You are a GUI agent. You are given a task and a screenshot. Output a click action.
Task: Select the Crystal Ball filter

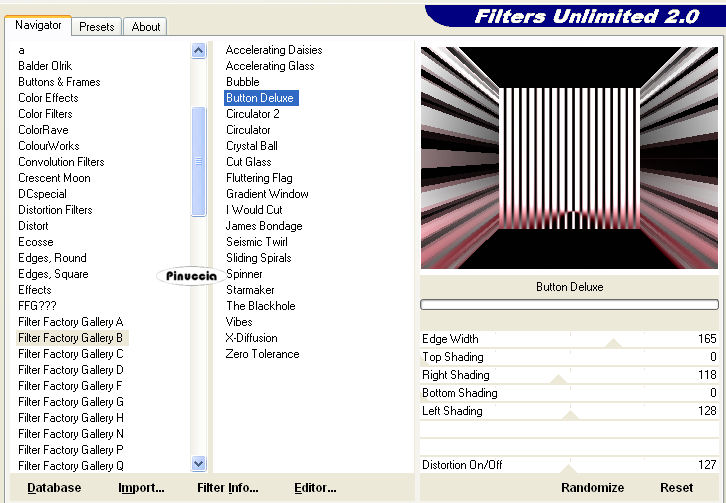[x=252, y=146]
